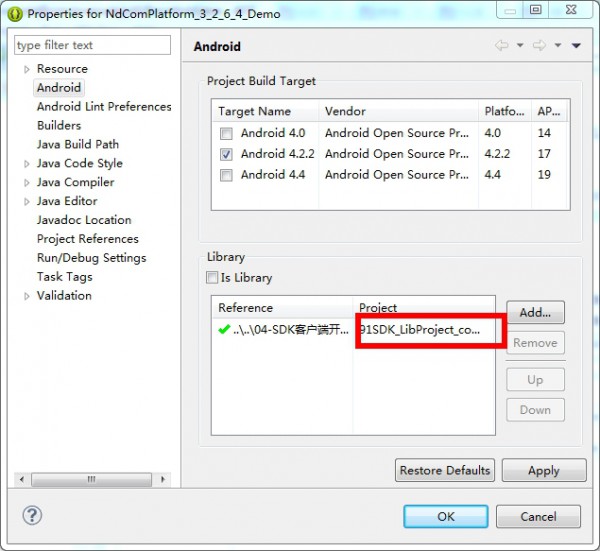Select the Validation tree entry
Image resolution: width=600 pixels, height=551 pixels.
click(x=64, y=295)
